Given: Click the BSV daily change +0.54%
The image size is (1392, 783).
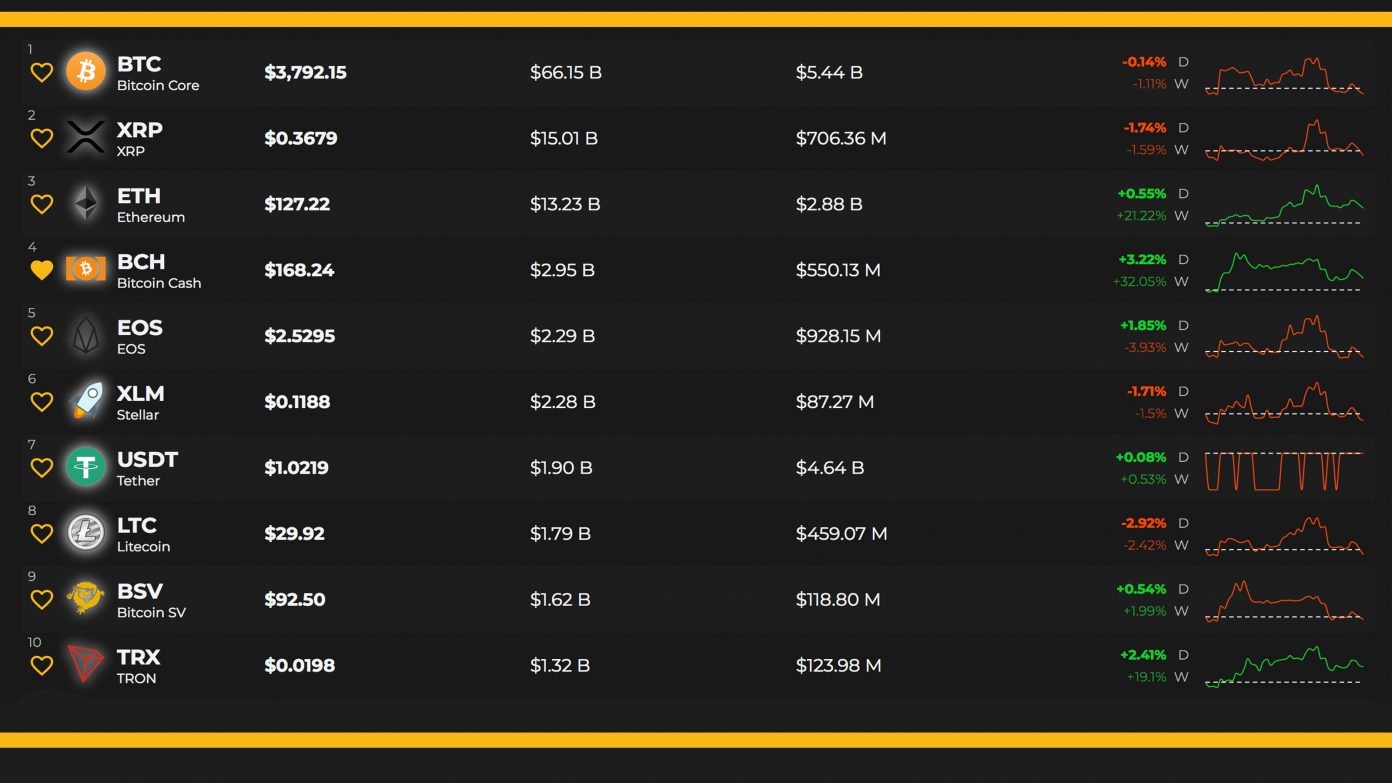Looking at the screenshot, I should click(1141, 589).
